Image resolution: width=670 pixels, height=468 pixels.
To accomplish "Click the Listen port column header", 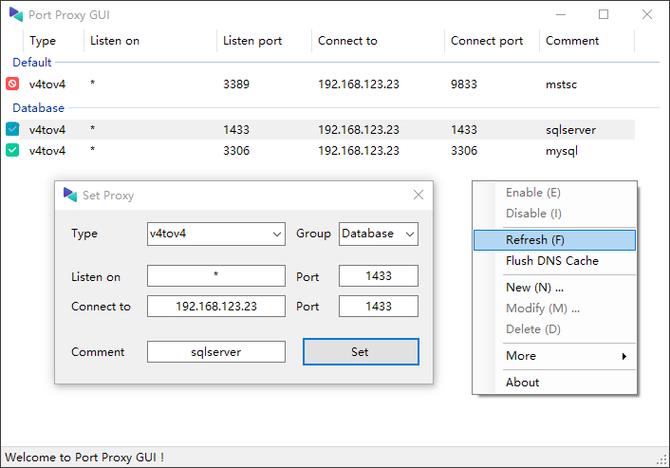I will pos(253,41).
